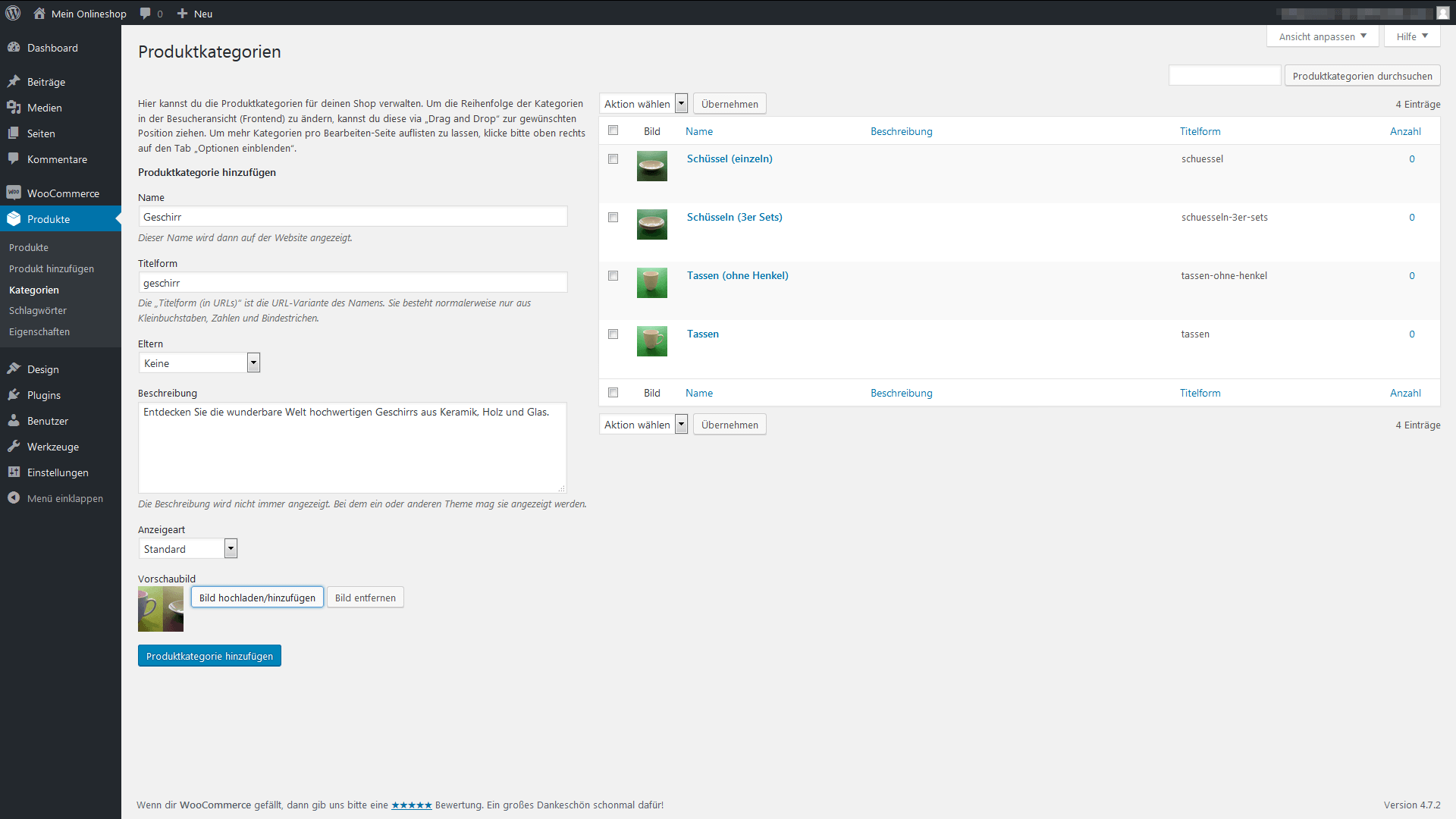Open the Eltern dropdown showing Keine
This screenshot has width=1456, height=819.
coord(199,362)
